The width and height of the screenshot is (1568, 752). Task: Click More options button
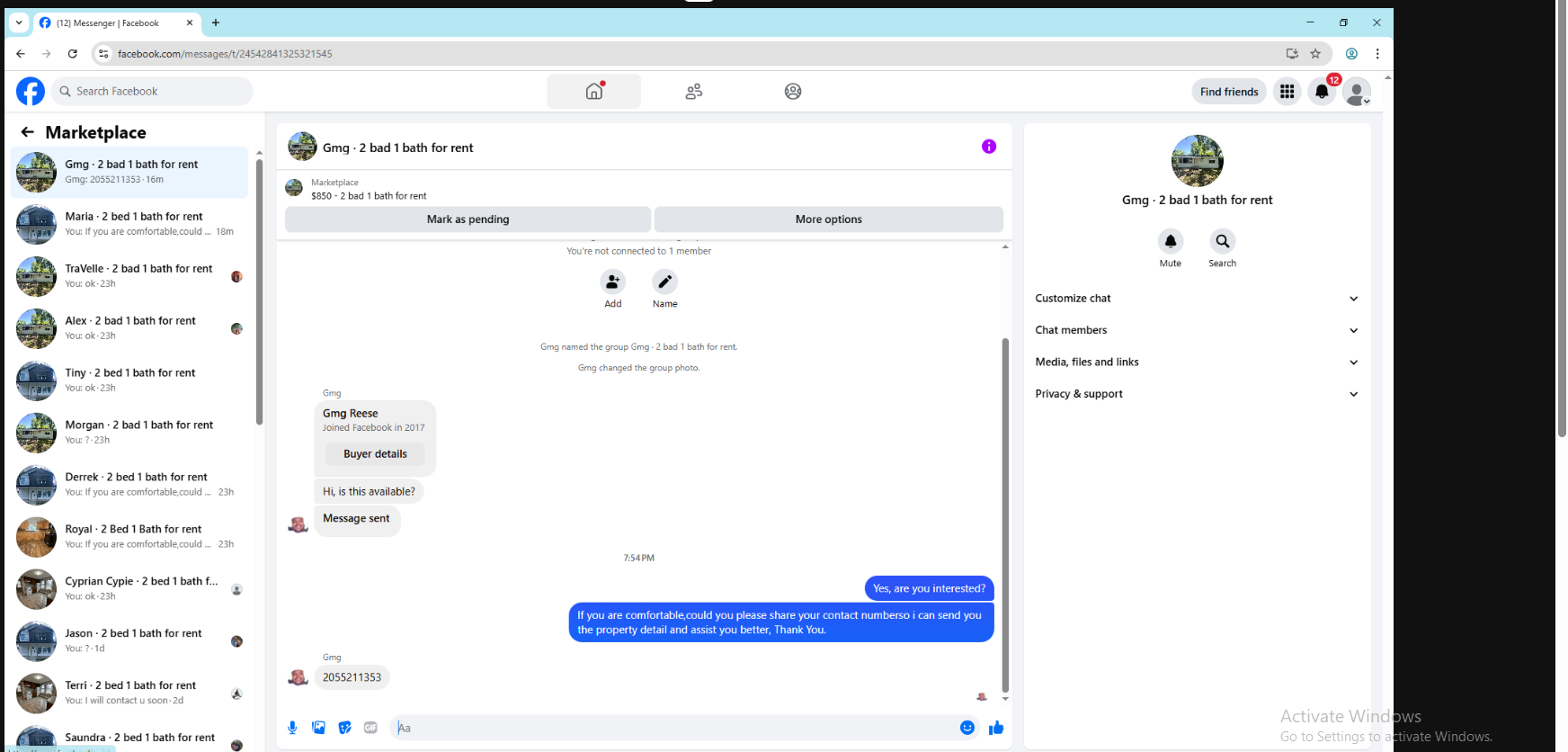pos(828,219)
